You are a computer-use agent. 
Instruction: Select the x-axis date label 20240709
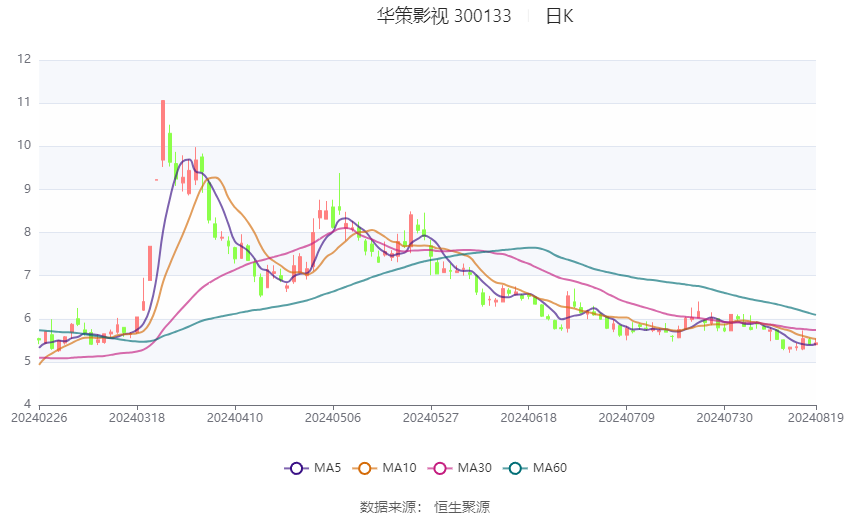(627, 418)
